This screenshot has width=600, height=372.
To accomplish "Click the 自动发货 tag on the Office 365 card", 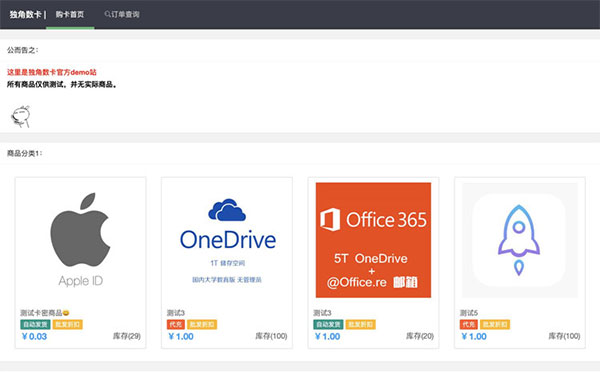I will 328,325.
